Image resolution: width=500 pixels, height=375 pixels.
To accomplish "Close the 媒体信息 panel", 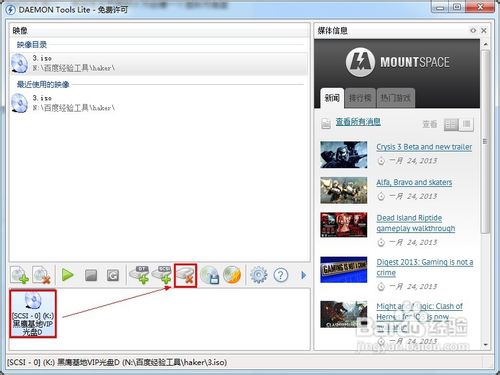I will coord(484,31).
